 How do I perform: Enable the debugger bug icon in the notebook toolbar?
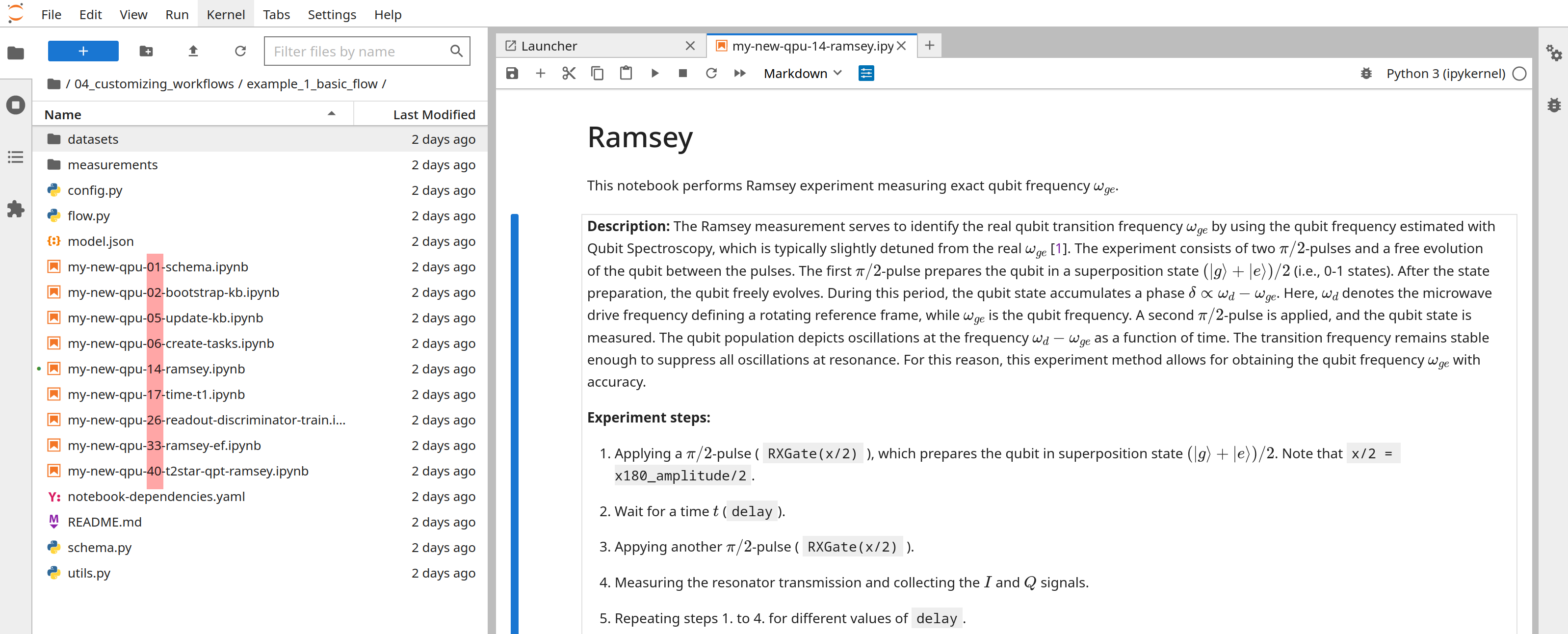[x=1366, y=73]
